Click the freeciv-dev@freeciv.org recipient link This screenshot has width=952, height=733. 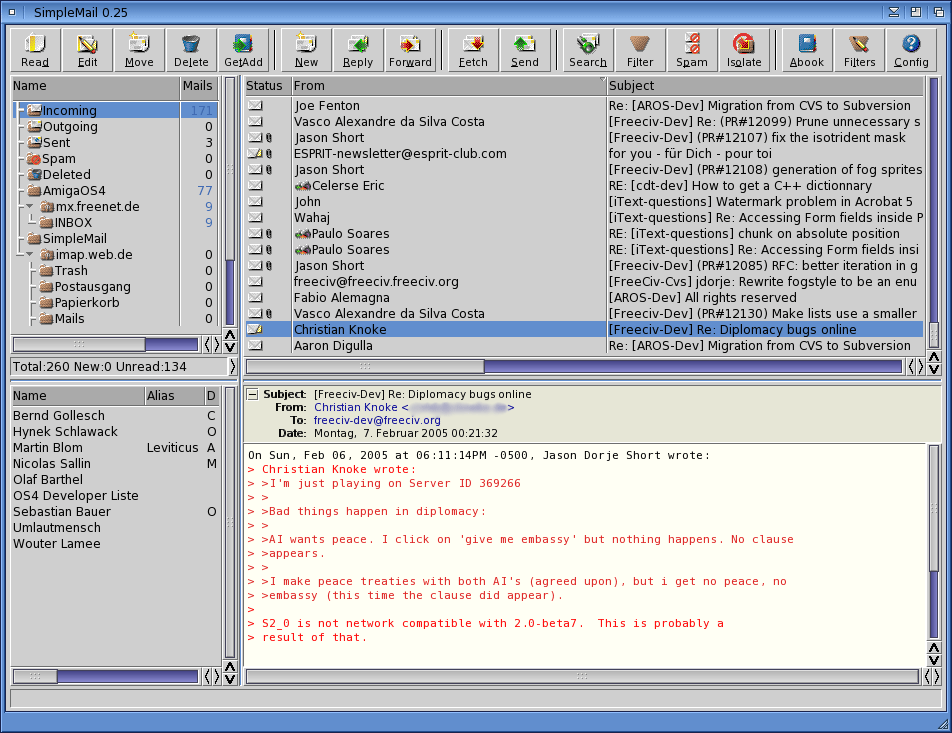pyautogui.click(x=377, y=421)
